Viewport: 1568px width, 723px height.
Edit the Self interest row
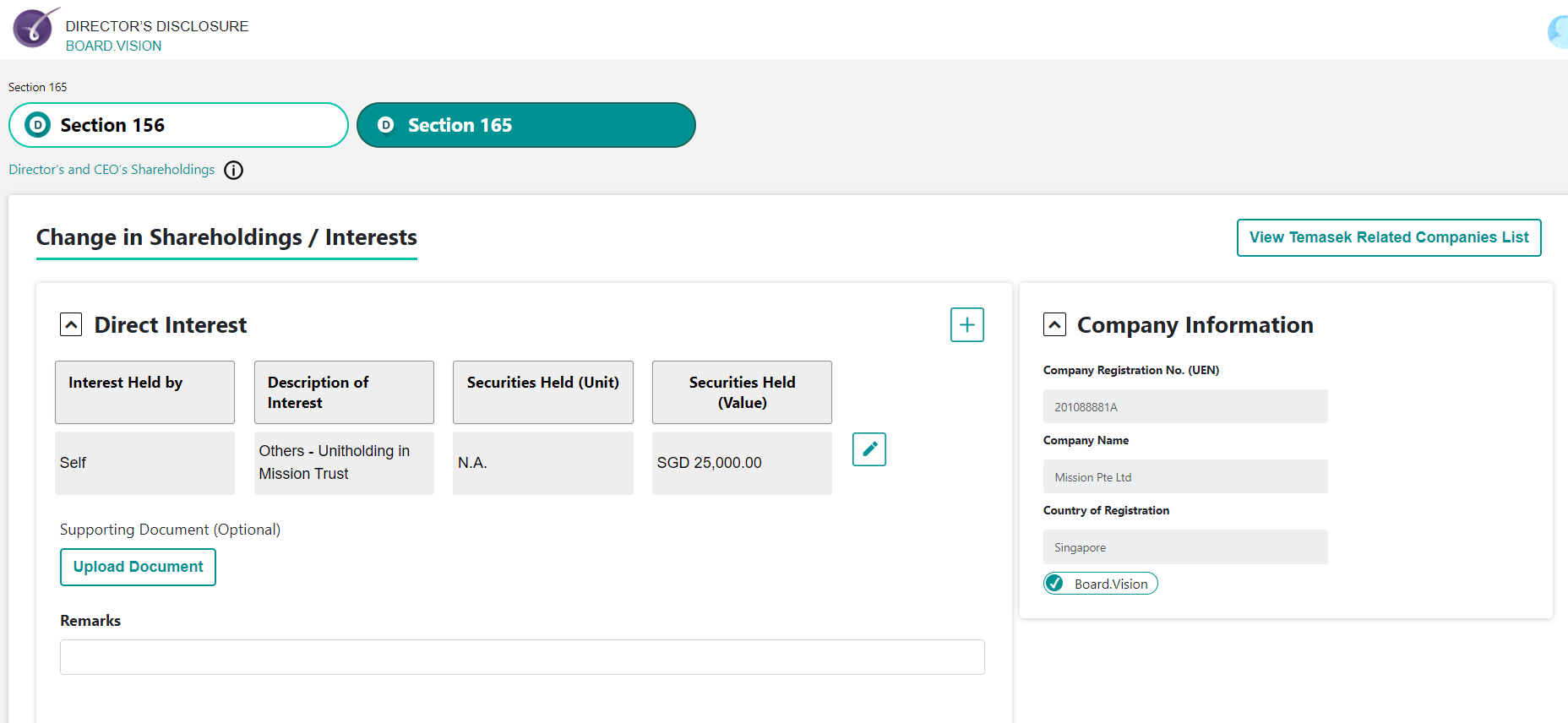pos(868,449)
